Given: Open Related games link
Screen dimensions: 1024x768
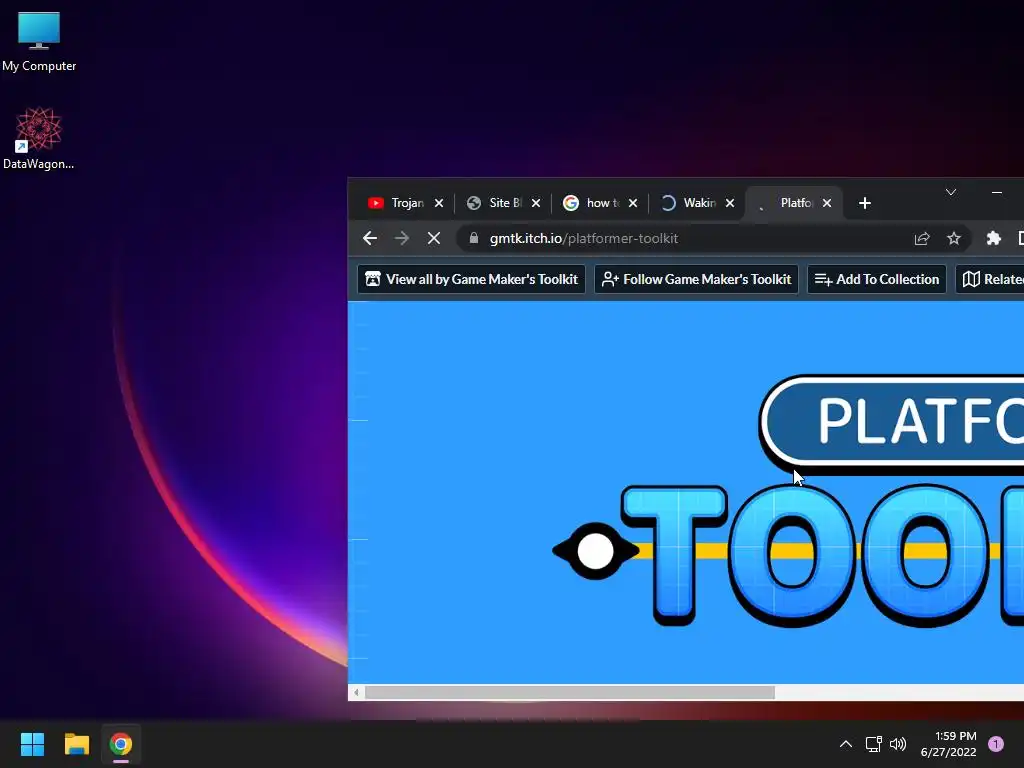Looking at the screenshot, I should click(990, 279).
